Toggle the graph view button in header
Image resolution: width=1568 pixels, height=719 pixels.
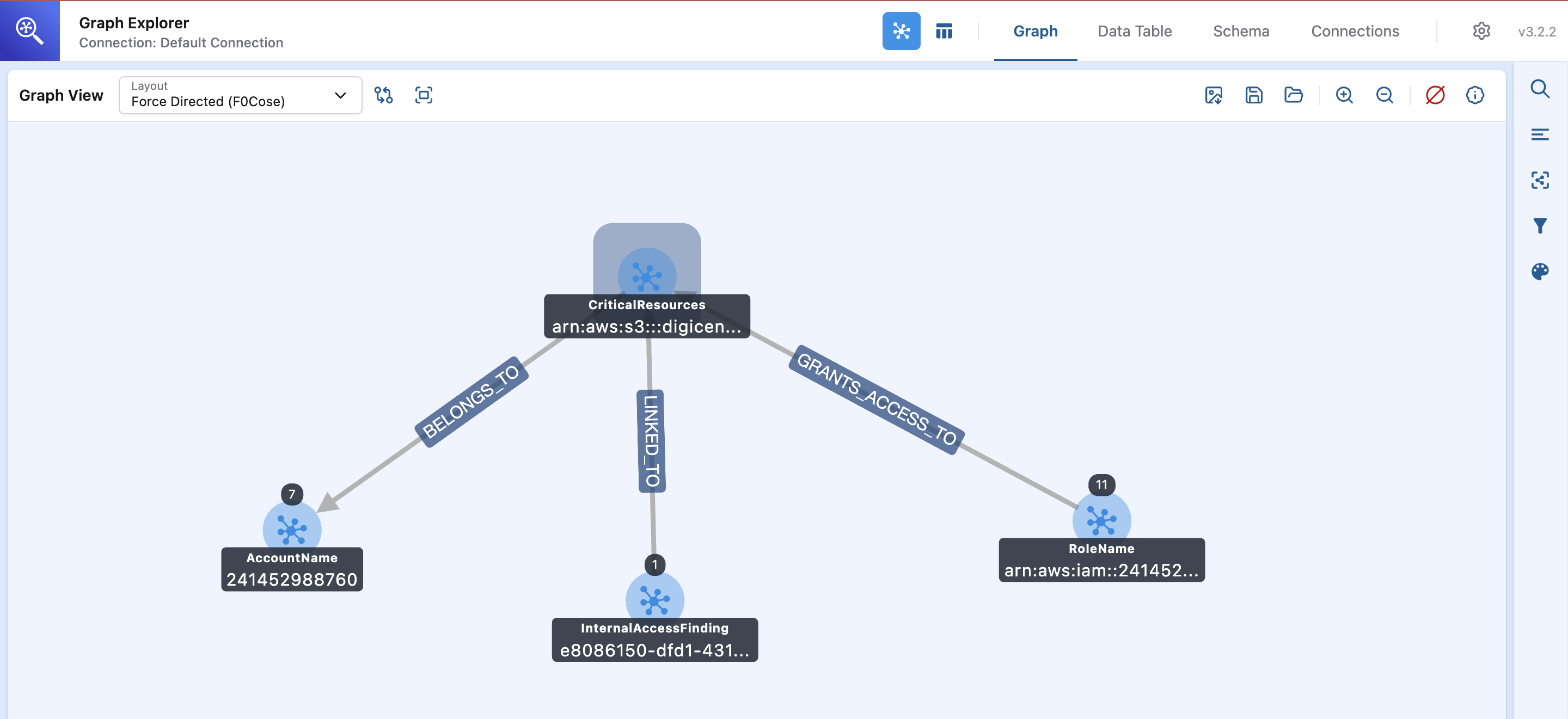point(901,31)
